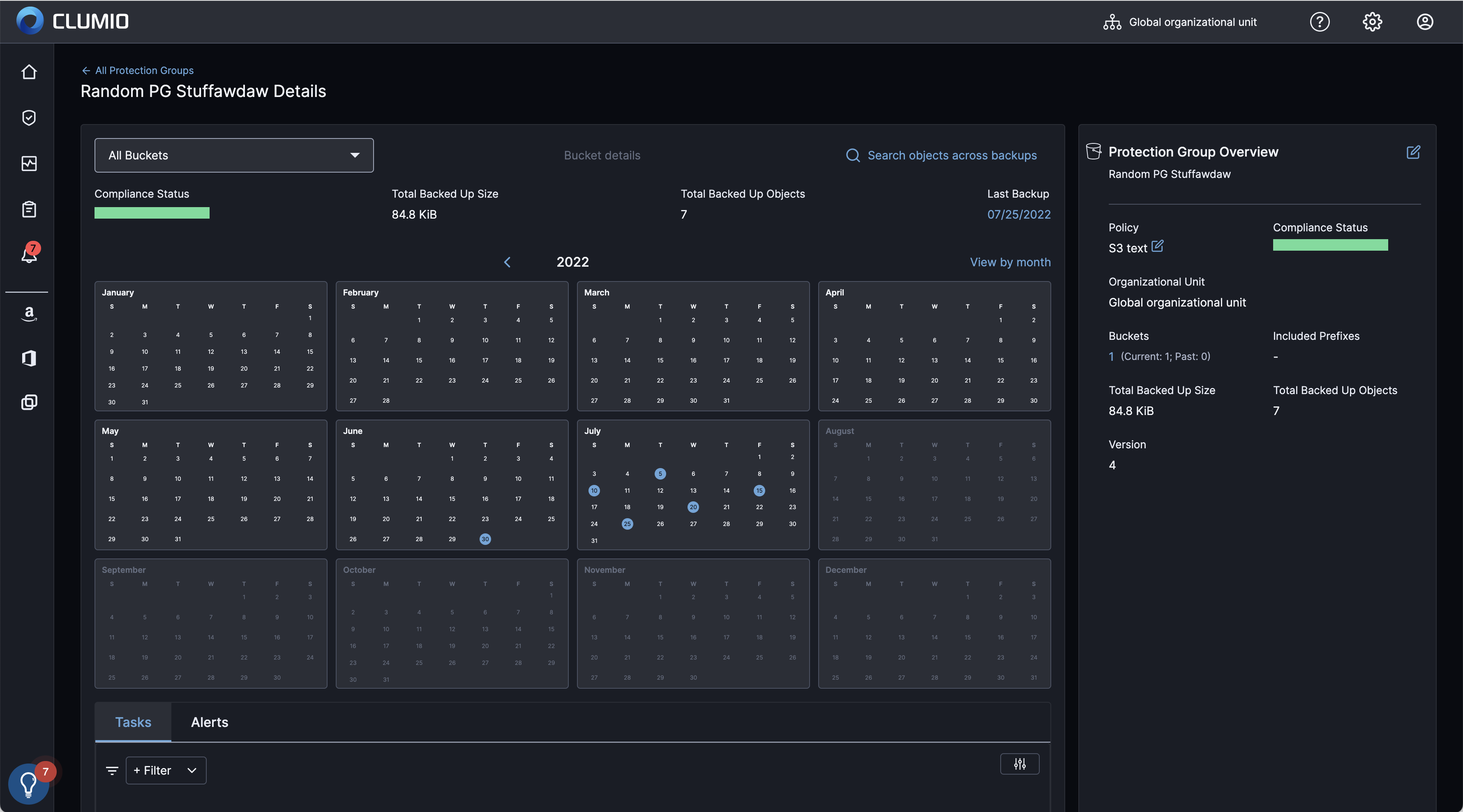1463x812 pixels.
Task: Click View by month link
Action: 1010,262
